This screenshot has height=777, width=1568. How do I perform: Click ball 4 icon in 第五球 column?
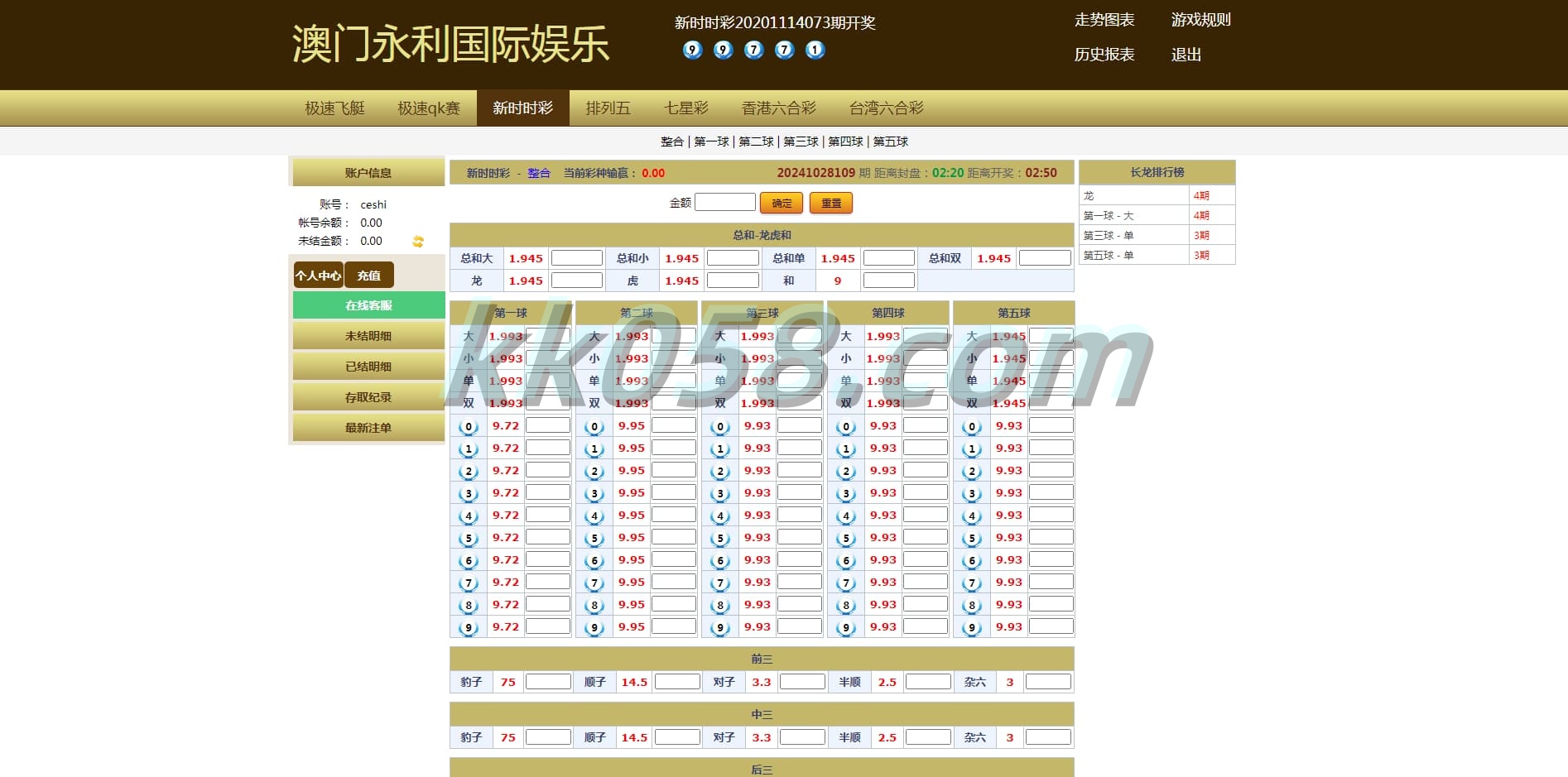(972, 516)
